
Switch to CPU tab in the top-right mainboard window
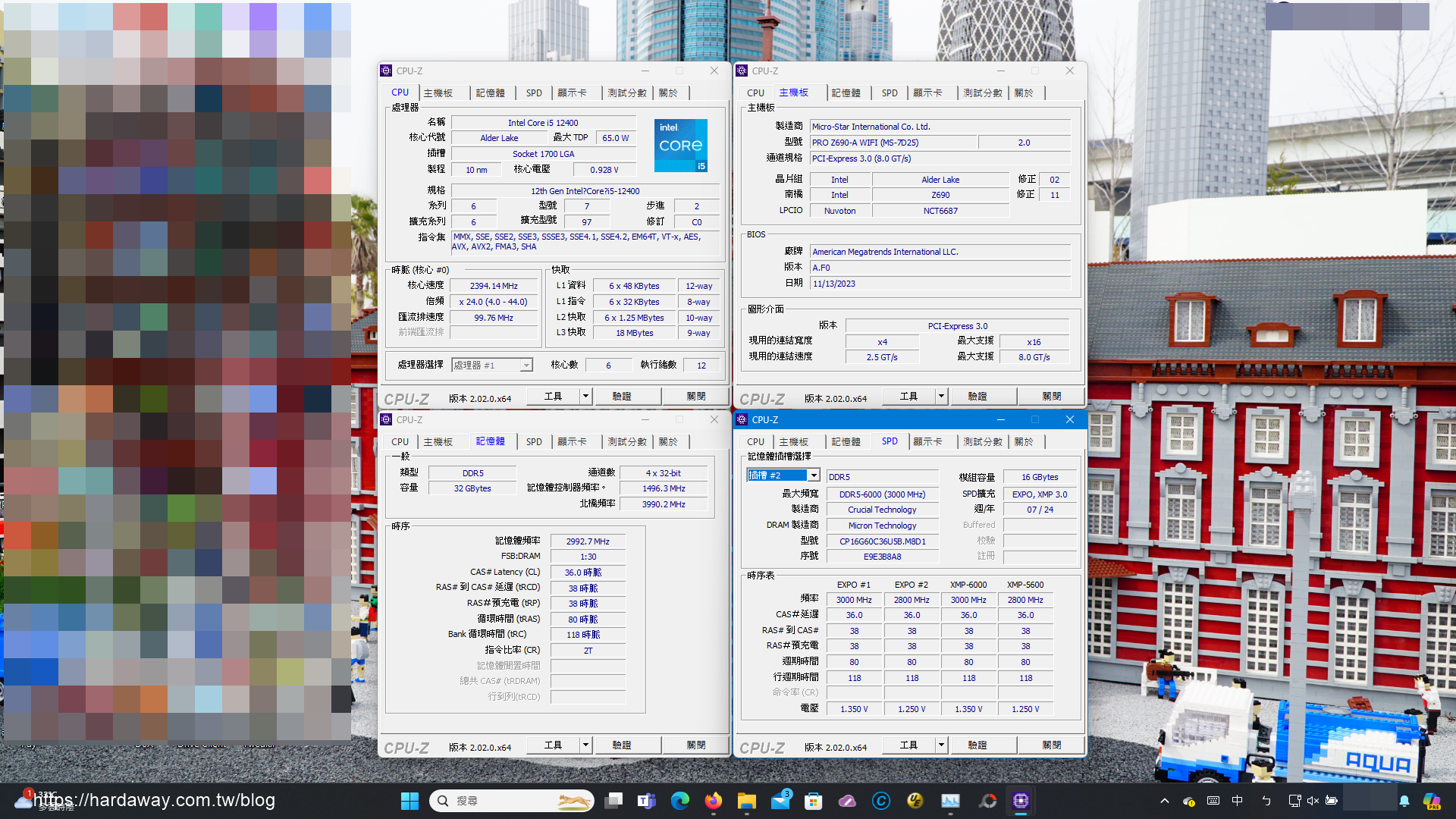pos(756,93)
